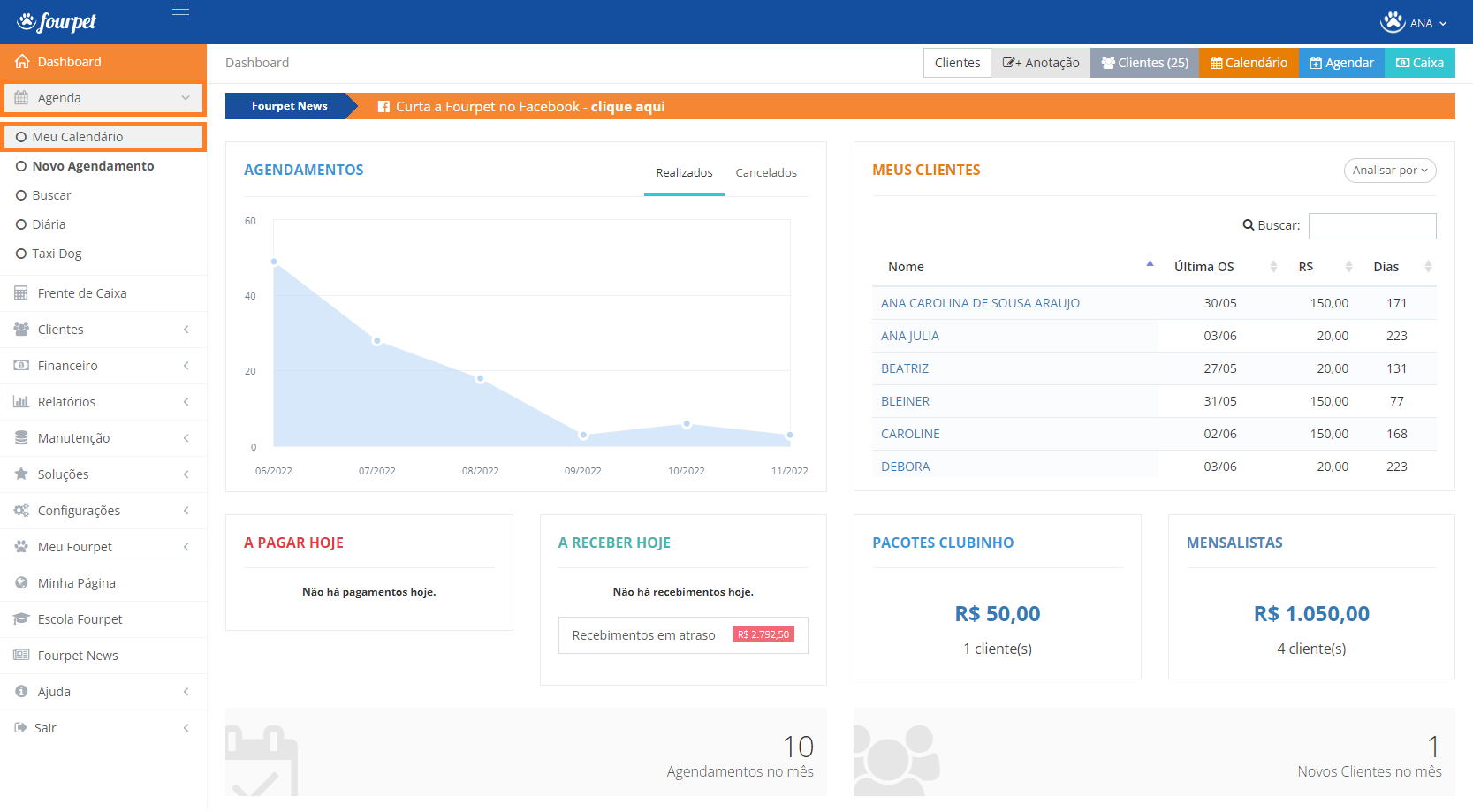
Task: Click the Financeiro money icon
Action: (21, 366)
